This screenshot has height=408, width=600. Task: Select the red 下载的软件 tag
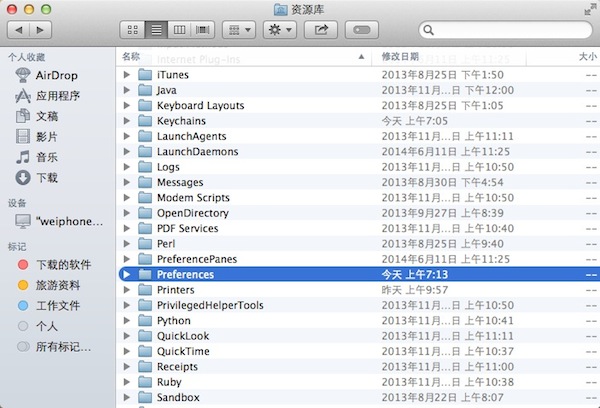pyautogui.click(x=54, y=264)
